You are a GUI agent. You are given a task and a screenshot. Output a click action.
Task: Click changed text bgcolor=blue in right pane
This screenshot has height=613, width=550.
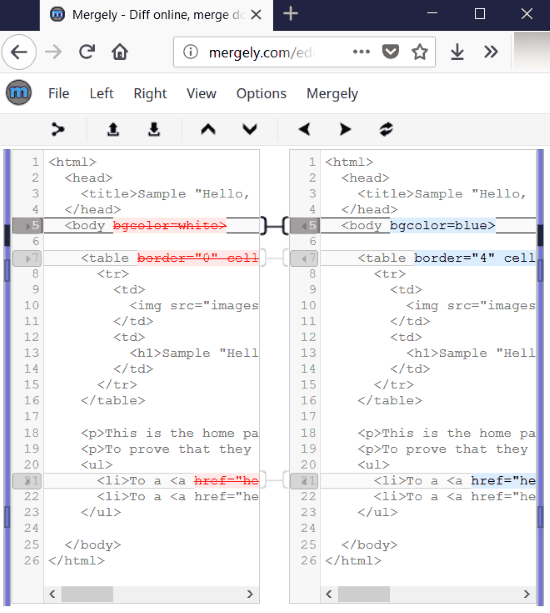(x=443, y=226)
